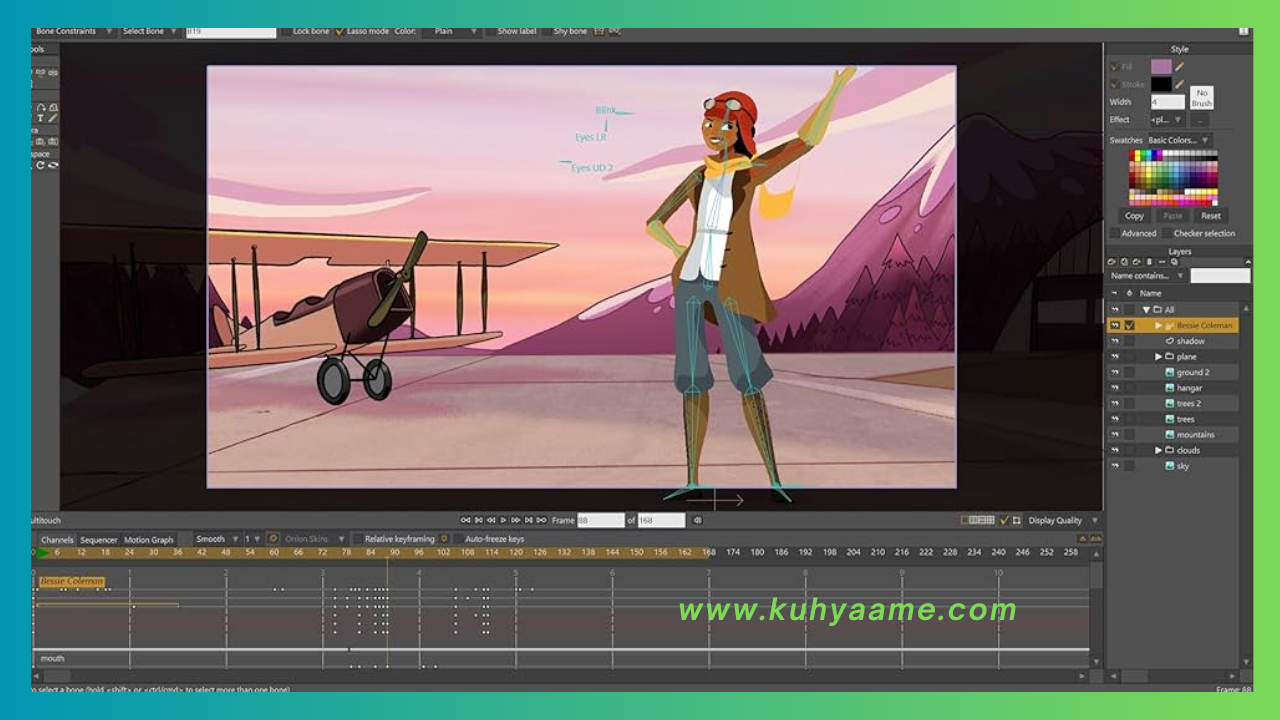The image size is (1280, 720).
Task: Hide the 'hangar' layer with eye toggle
Action: [x=1114, y=388]
